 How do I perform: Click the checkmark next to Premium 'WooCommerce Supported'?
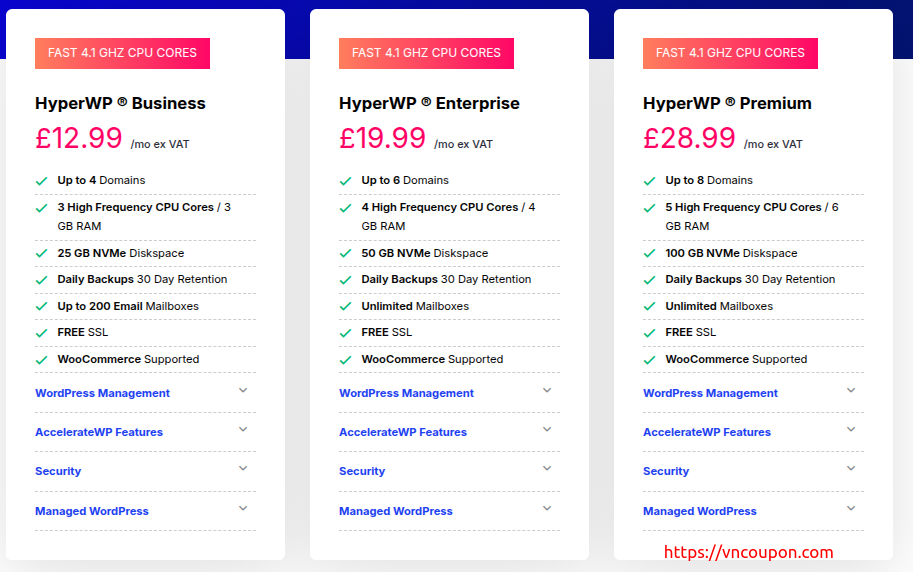tap(649, 360)
